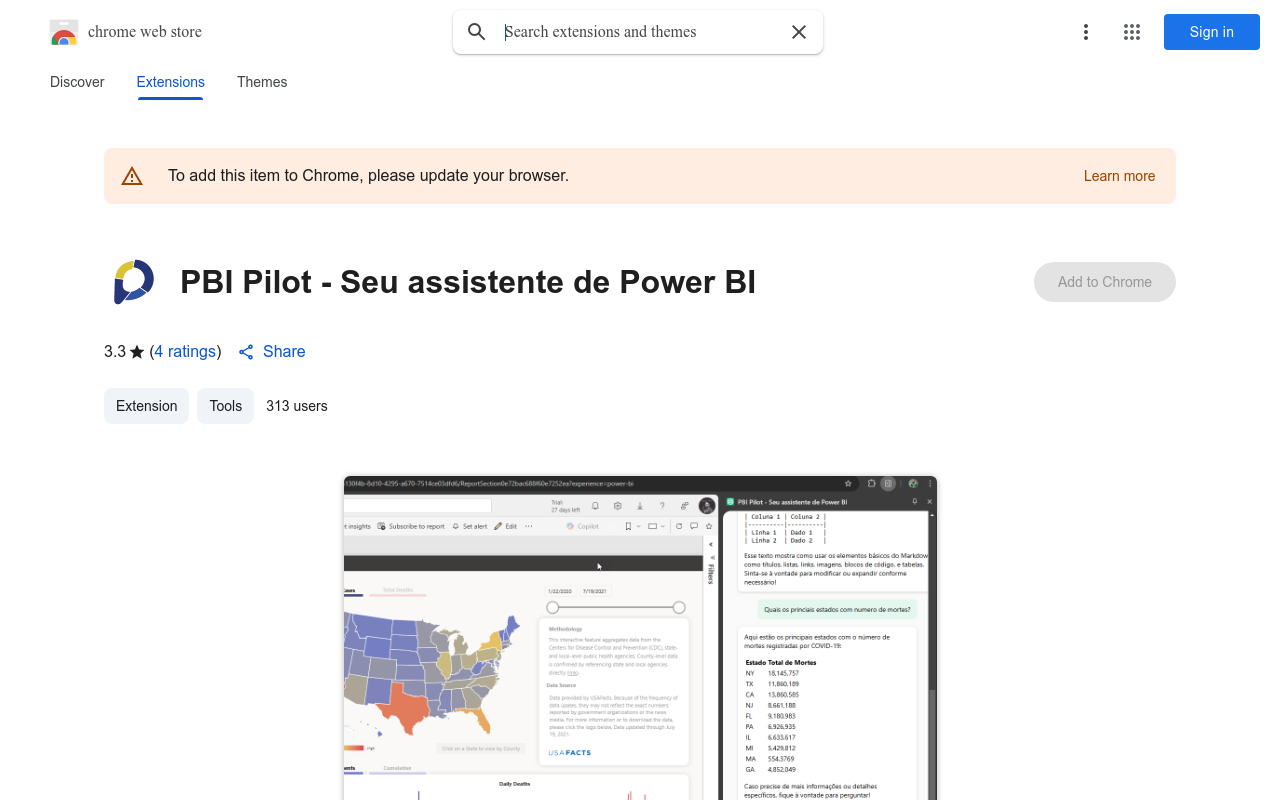Viewport: 1280px width, 800px height.
Task: Open the 4 ratings link
Action: click(x=186, y=352)
